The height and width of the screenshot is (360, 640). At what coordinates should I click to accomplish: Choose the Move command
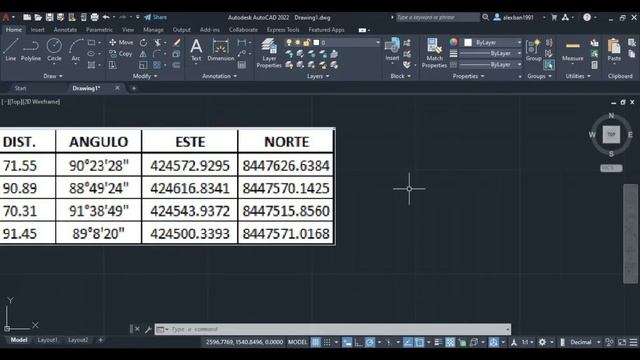pos(121,42)
